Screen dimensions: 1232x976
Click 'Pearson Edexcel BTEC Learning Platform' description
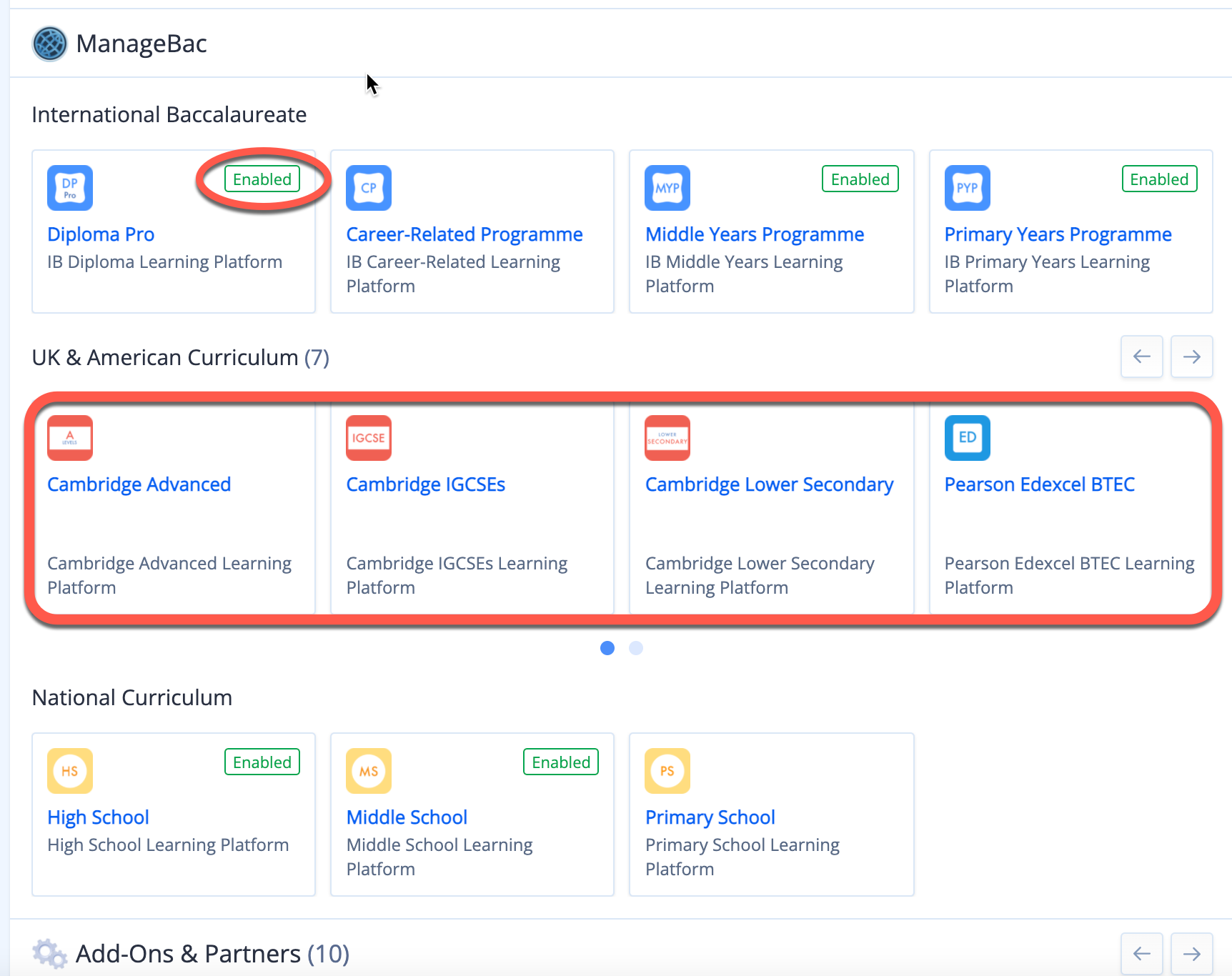(x=1070, y=576)
